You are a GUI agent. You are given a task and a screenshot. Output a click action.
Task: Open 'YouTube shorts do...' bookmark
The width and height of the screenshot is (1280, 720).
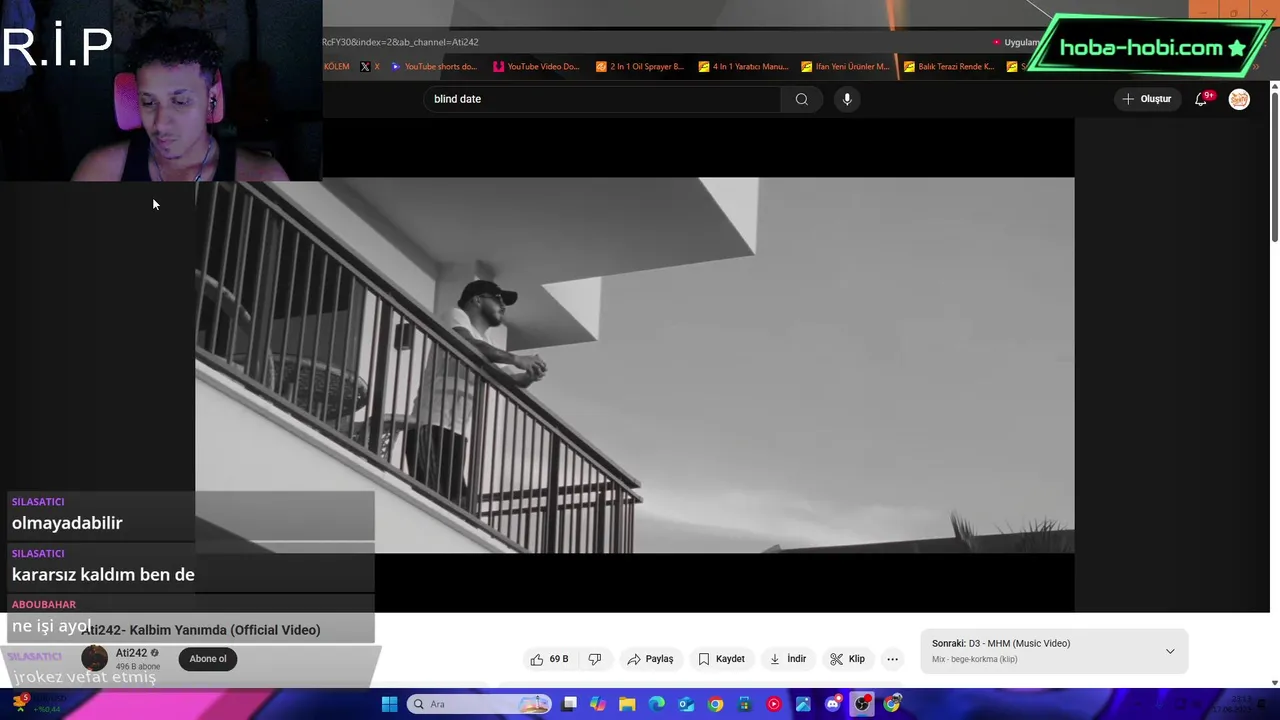coord(434,67)
